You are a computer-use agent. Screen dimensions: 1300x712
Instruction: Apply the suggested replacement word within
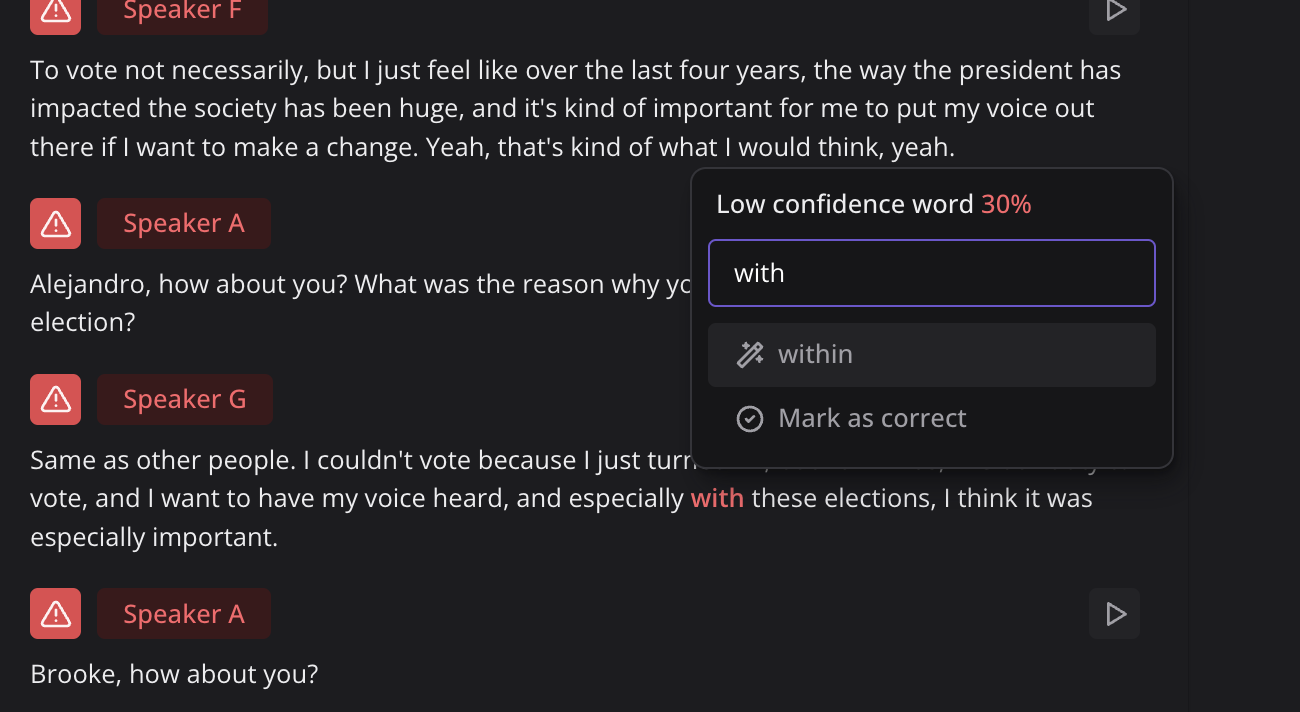point(932,354)
